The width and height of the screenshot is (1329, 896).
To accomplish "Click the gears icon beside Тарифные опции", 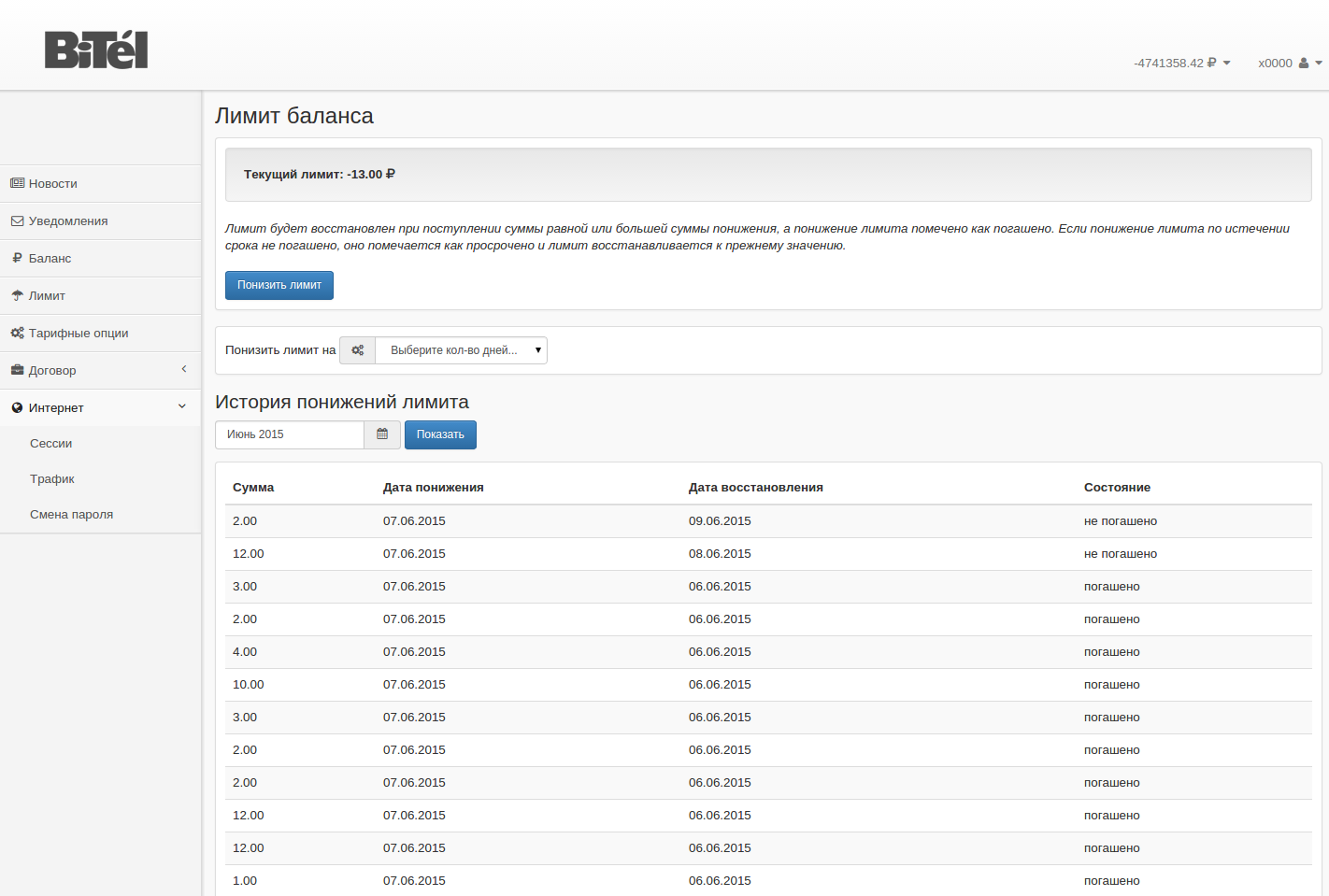I will pyautogui.click(x=17, y=333).
